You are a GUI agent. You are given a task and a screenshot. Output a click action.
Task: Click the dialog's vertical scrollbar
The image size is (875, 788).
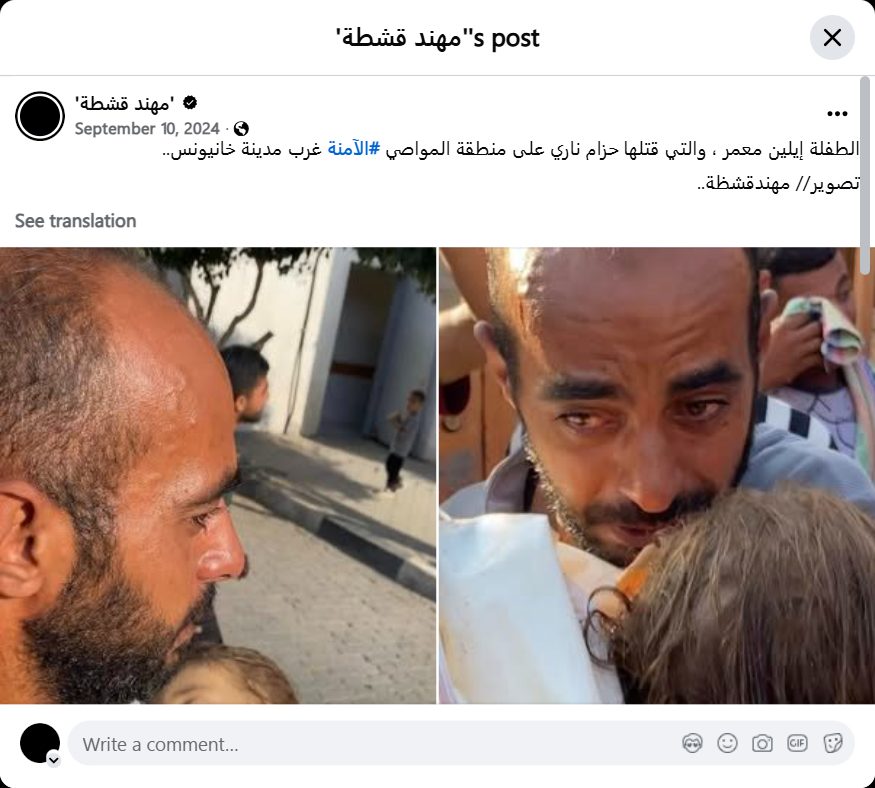865,167
